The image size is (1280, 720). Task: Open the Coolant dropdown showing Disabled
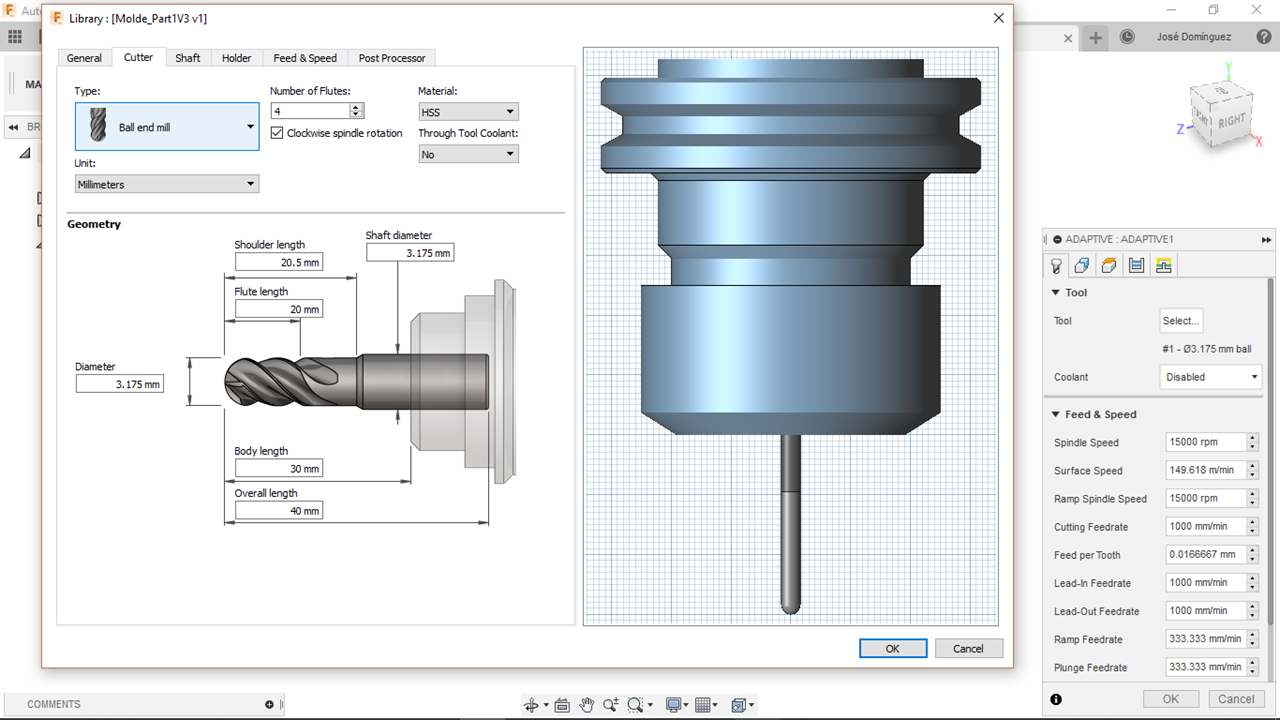[1211, 377]
